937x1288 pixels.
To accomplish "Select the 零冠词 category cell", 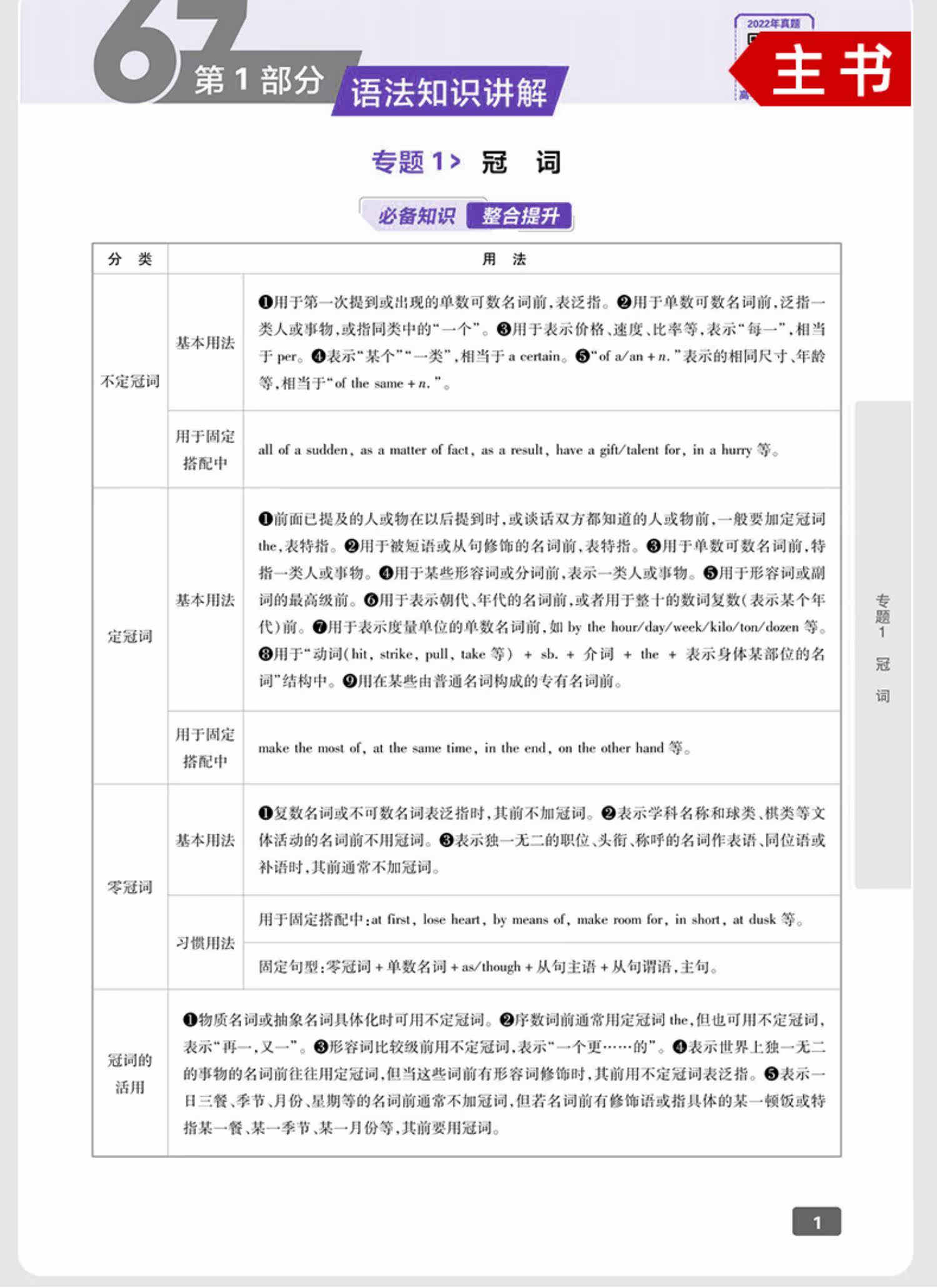I will click(130, 887).
